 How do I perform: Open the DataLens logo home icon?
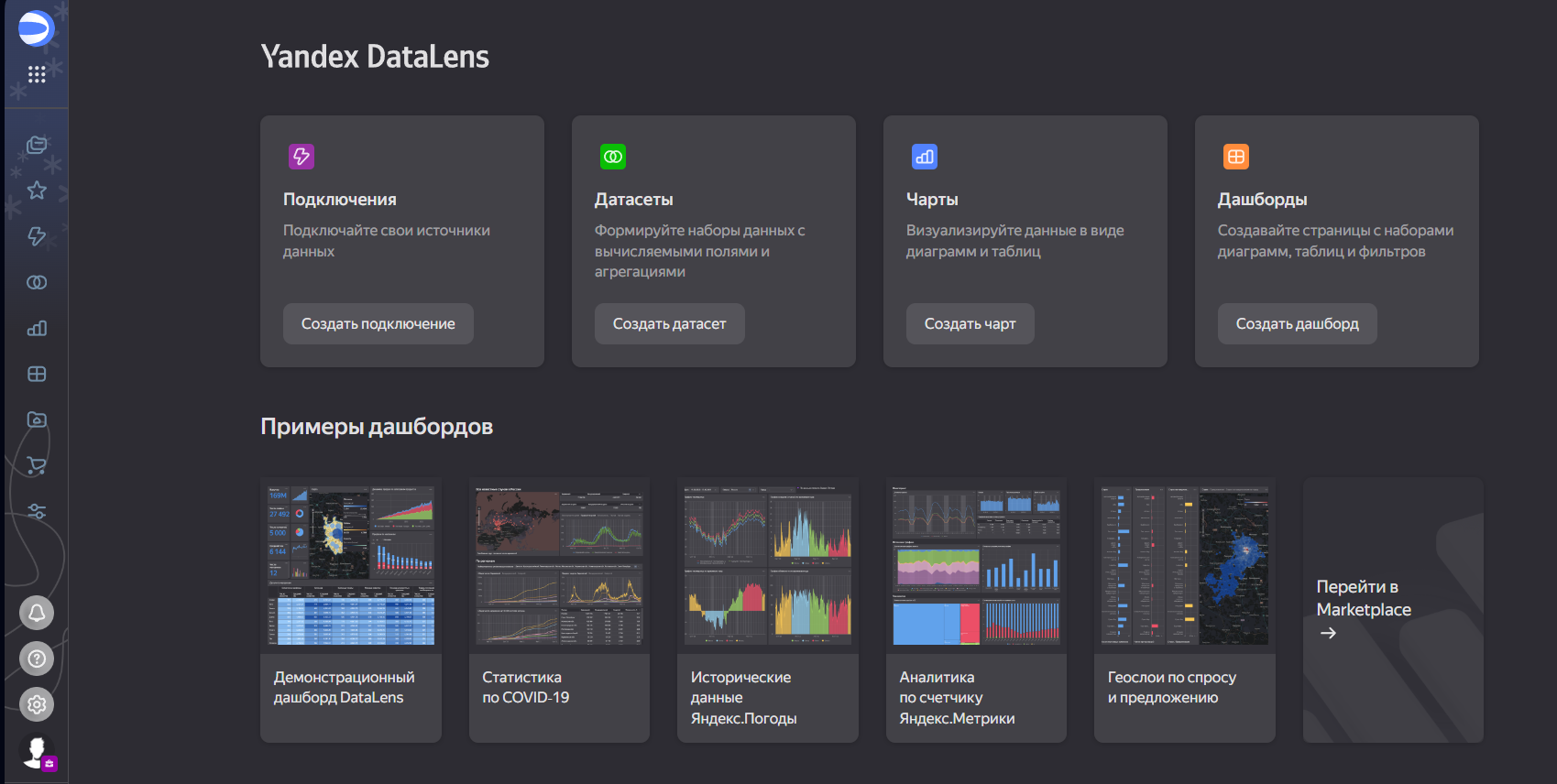click(37, 28)
